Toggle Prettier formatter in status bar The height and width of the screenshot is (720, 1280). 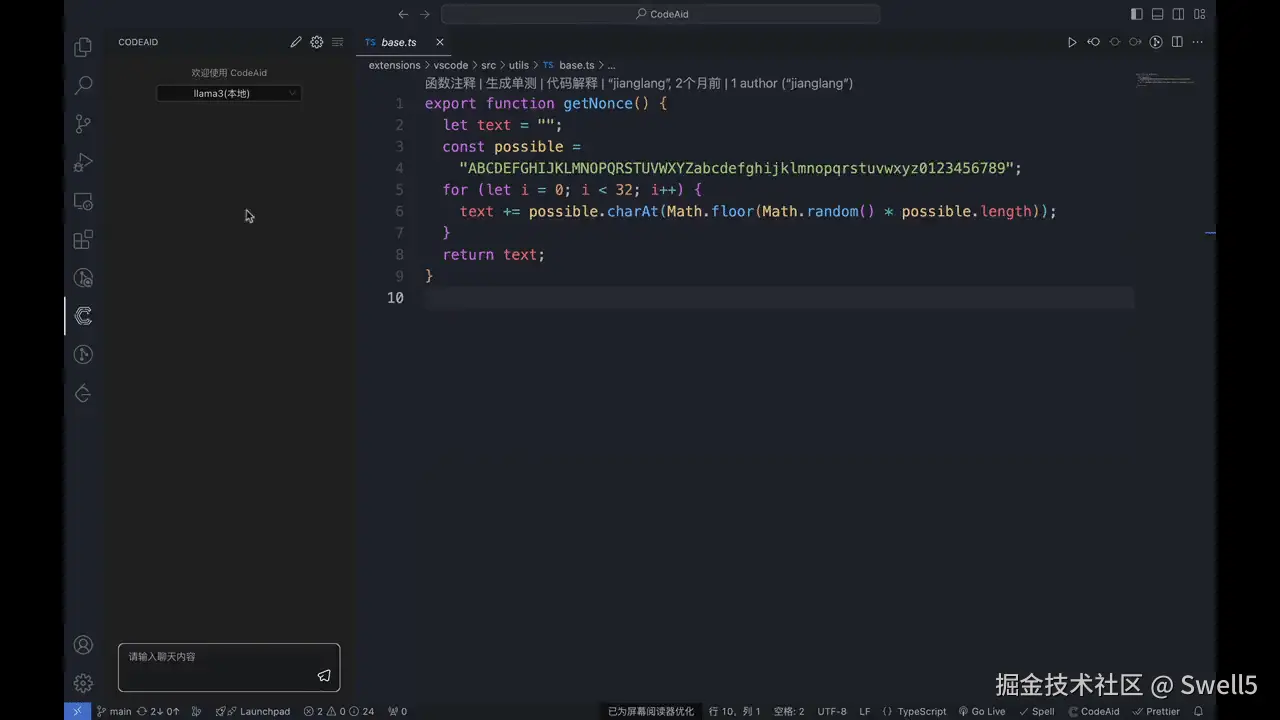coord(1157,711)
